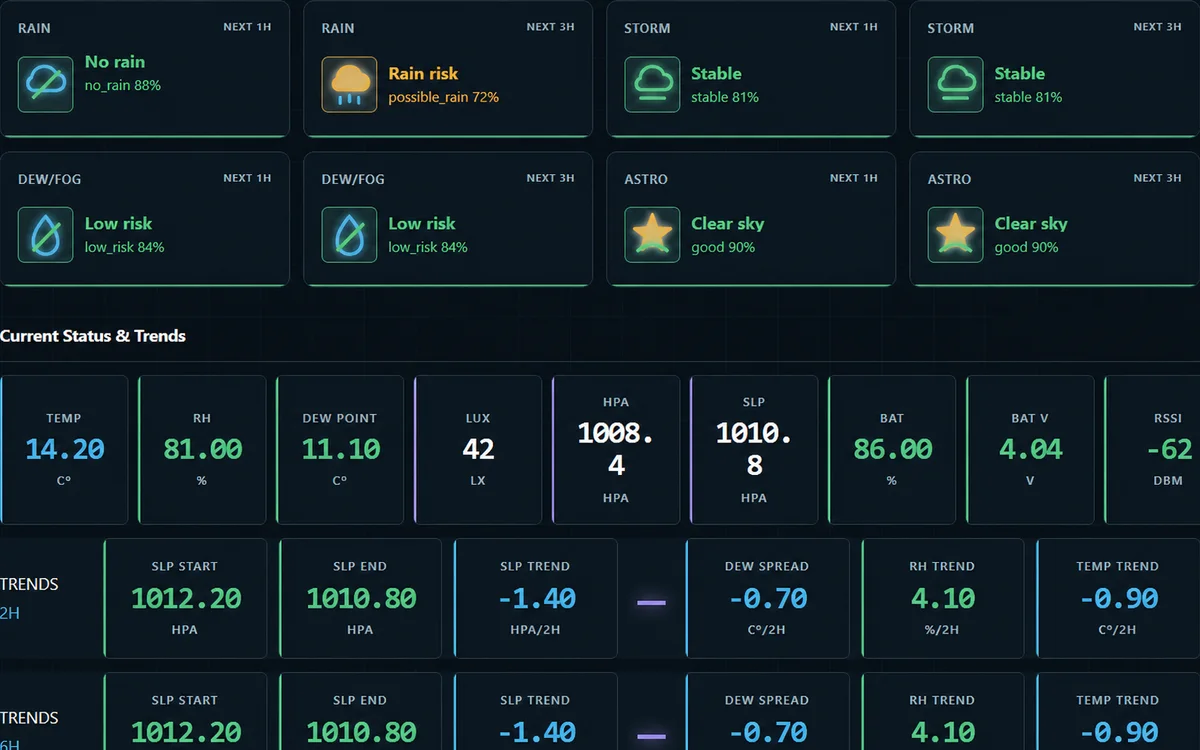Open the BAT tile showing 86.00
This screenshot has height=750, width=1200.
pyautogui.click(x=892, y=450)
